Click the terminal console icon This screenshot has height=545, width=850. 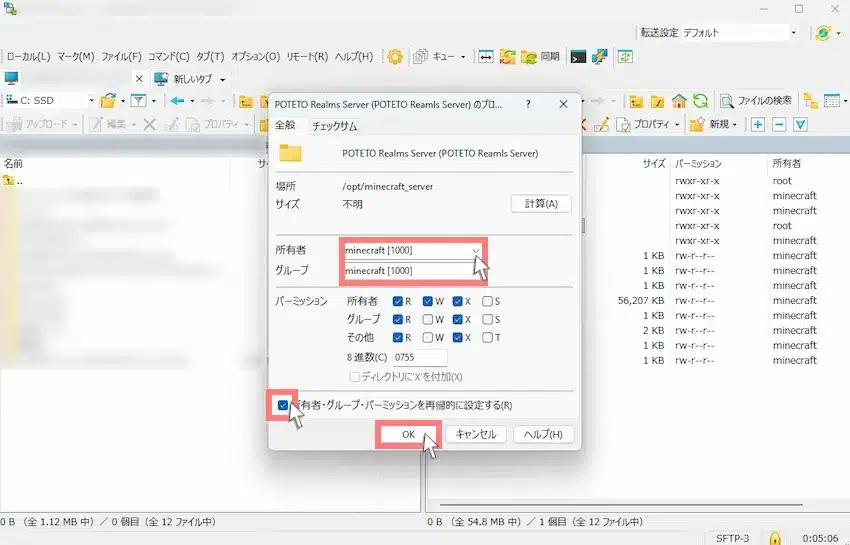tap(578, 57)
